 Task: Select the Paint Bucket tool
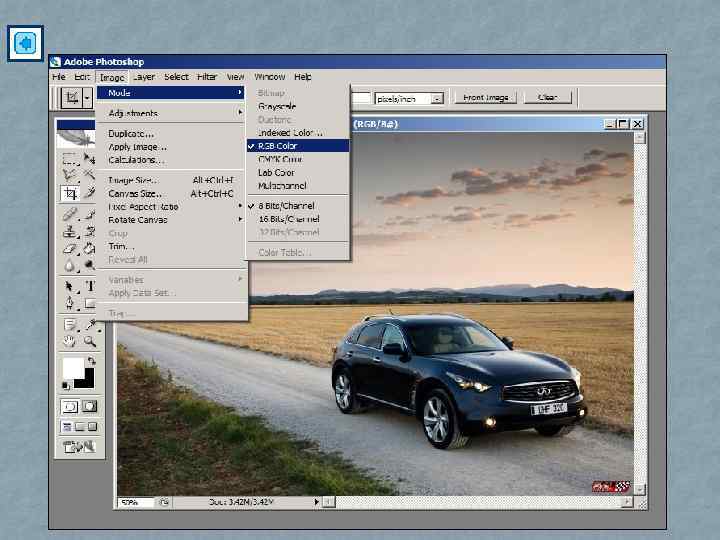tap(89, 248)
